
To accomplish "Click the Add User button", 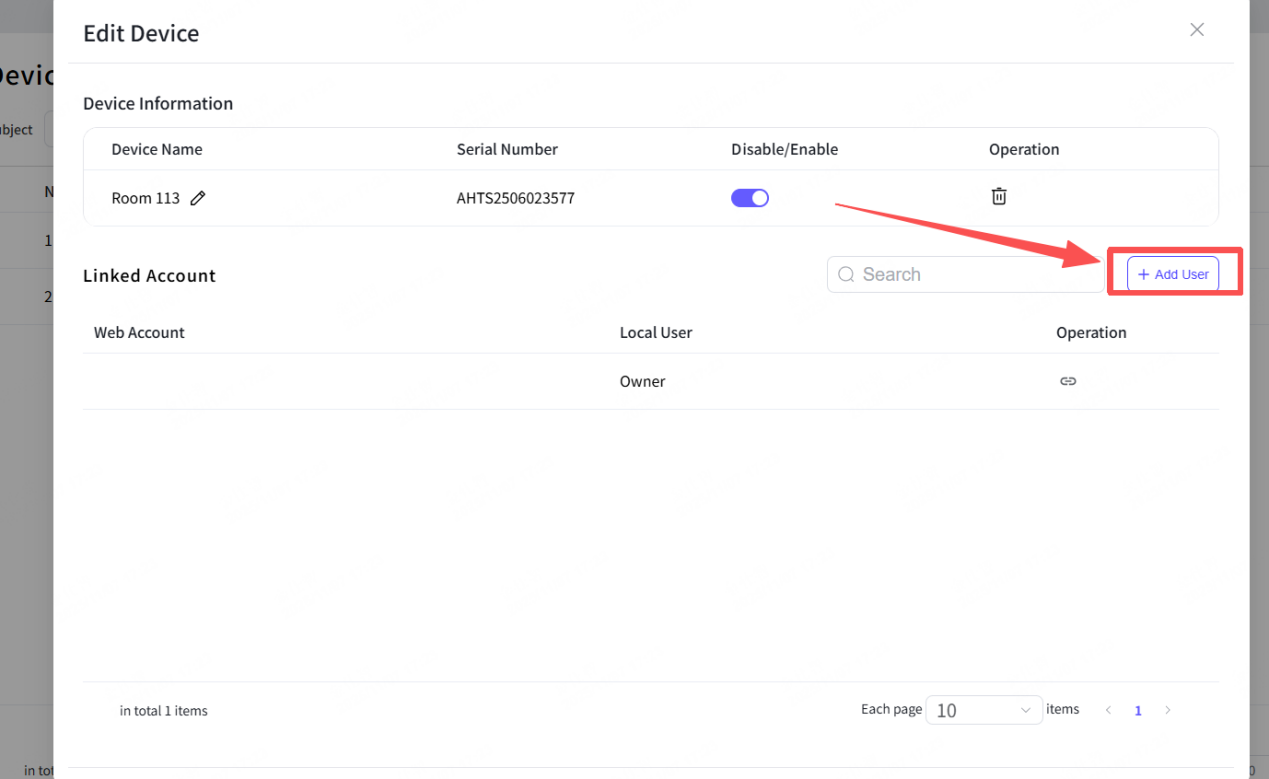I will click(x=1173, y=274).
